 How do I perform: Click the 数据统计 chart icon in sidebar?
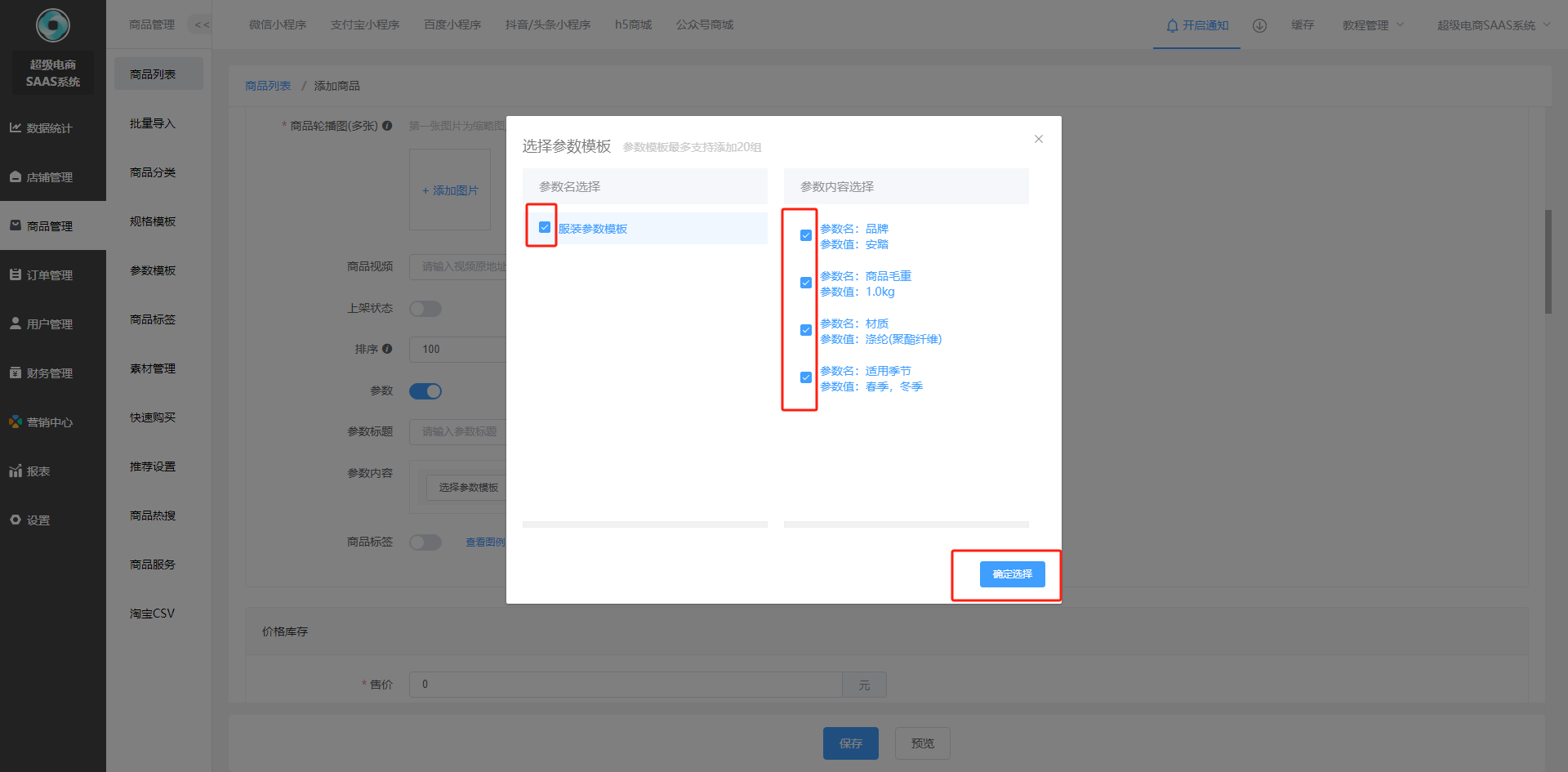16,128
